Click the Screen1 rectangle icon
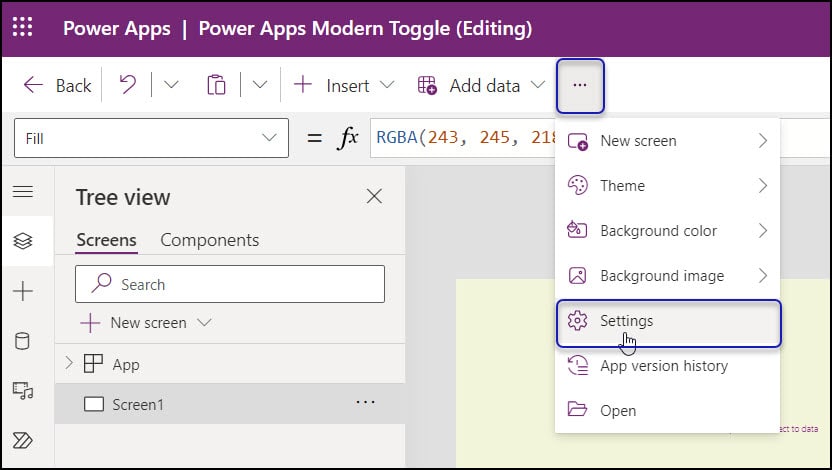 pos(94,404)
